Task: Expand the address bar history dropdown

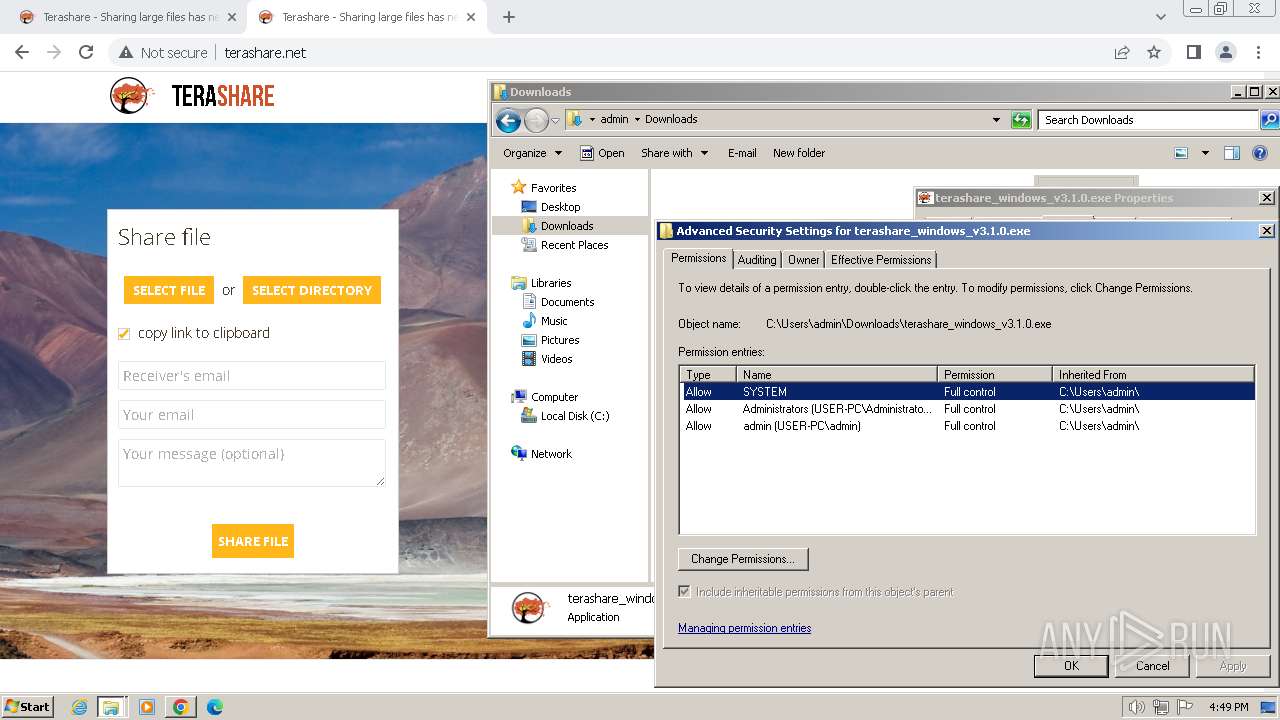Action: click(x=996, y=120)
